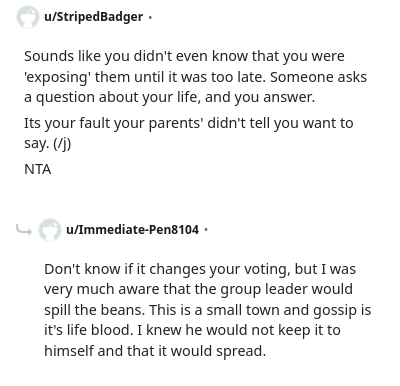Open the u/Immediate-Pen8104 profile link

[x=132, y=230]
